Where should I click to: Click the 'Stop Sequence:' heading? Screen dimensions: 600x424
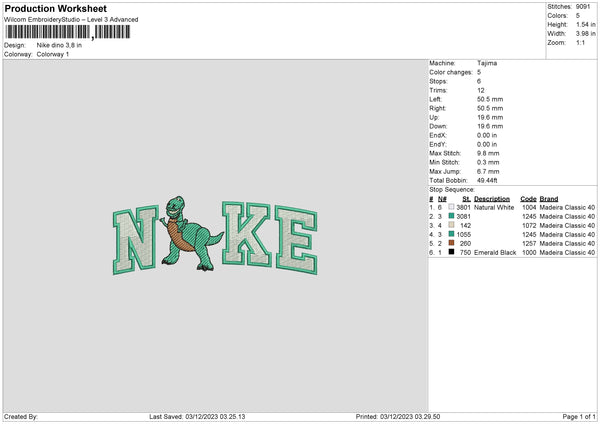(x=452, y=190)
